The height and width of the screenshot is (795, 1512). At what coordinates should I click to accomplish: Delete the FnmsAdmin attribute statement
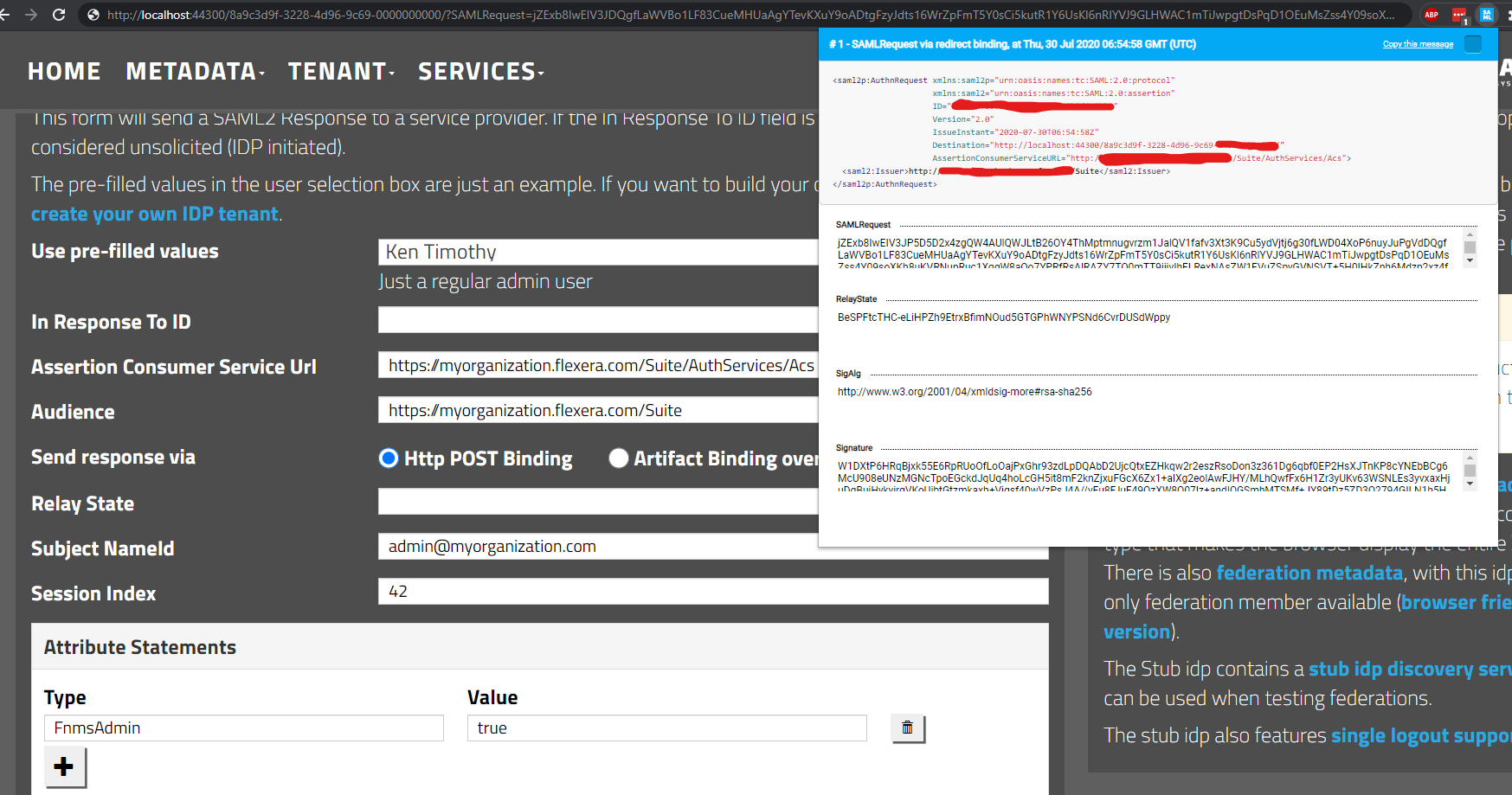[x=906, y=728]
